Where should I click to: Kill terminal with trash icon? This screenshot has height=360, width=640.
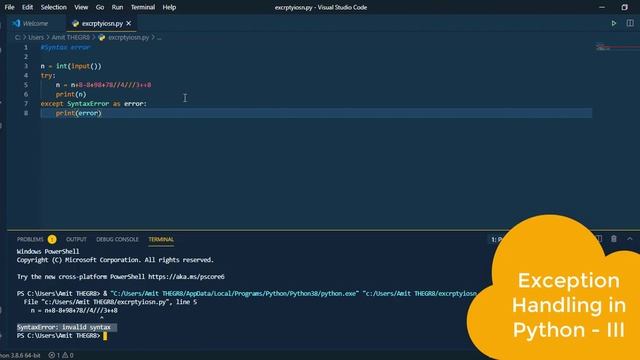(614, 239)
